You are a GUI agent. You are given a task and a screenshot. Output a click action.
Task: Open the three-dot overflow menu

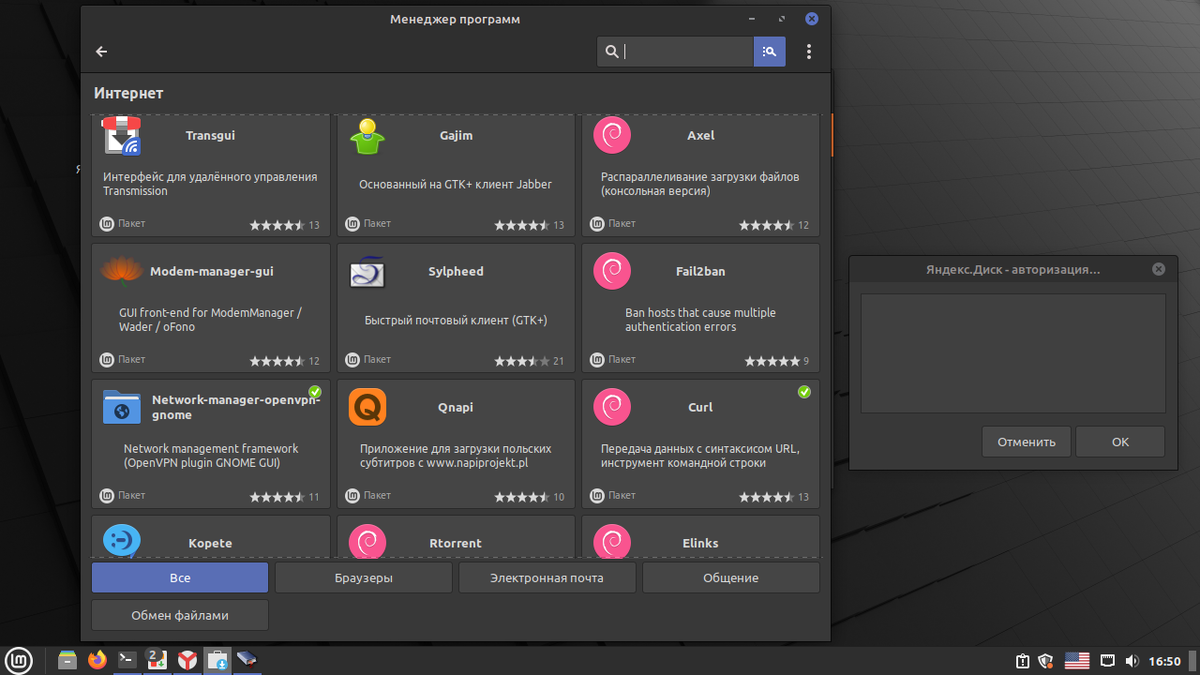809,51
